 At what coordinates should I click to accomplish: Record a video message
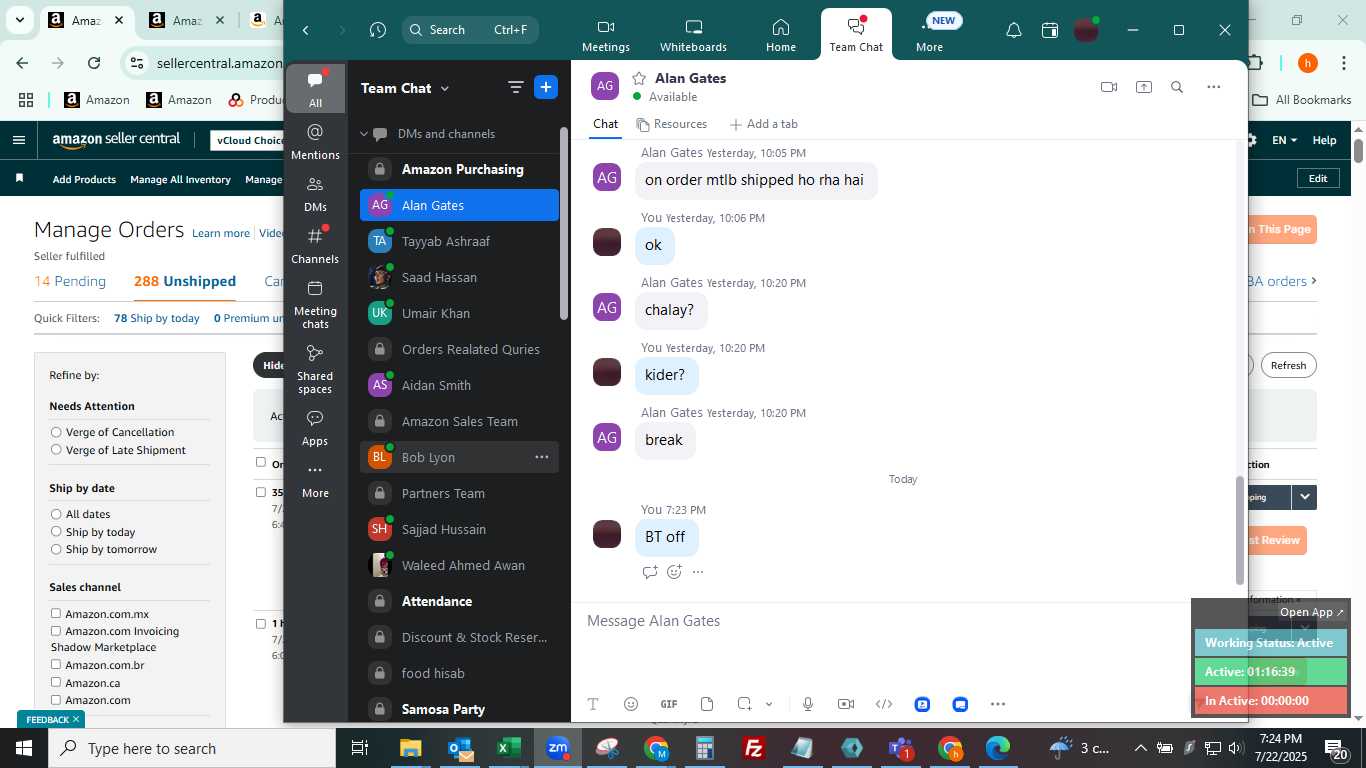pyautogui.click(x=845, y=704)
